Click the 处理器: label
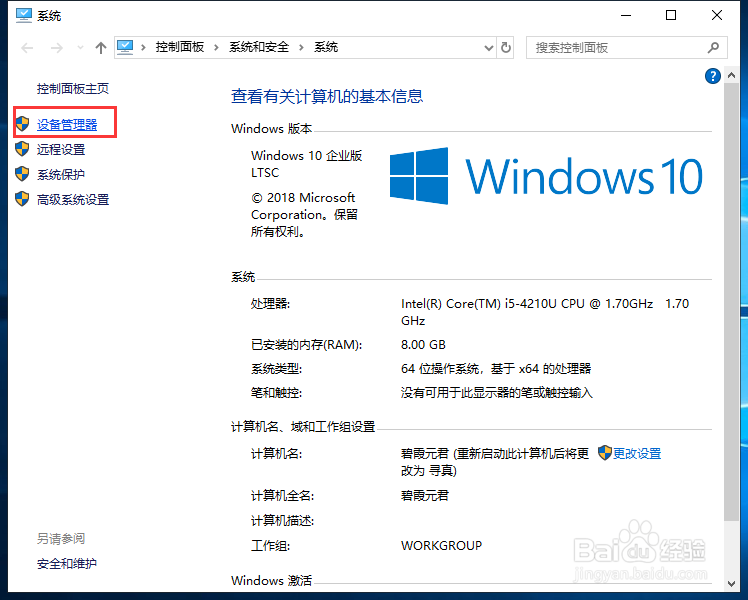Viewport: 748px width, 600px height. pos(270,304)
